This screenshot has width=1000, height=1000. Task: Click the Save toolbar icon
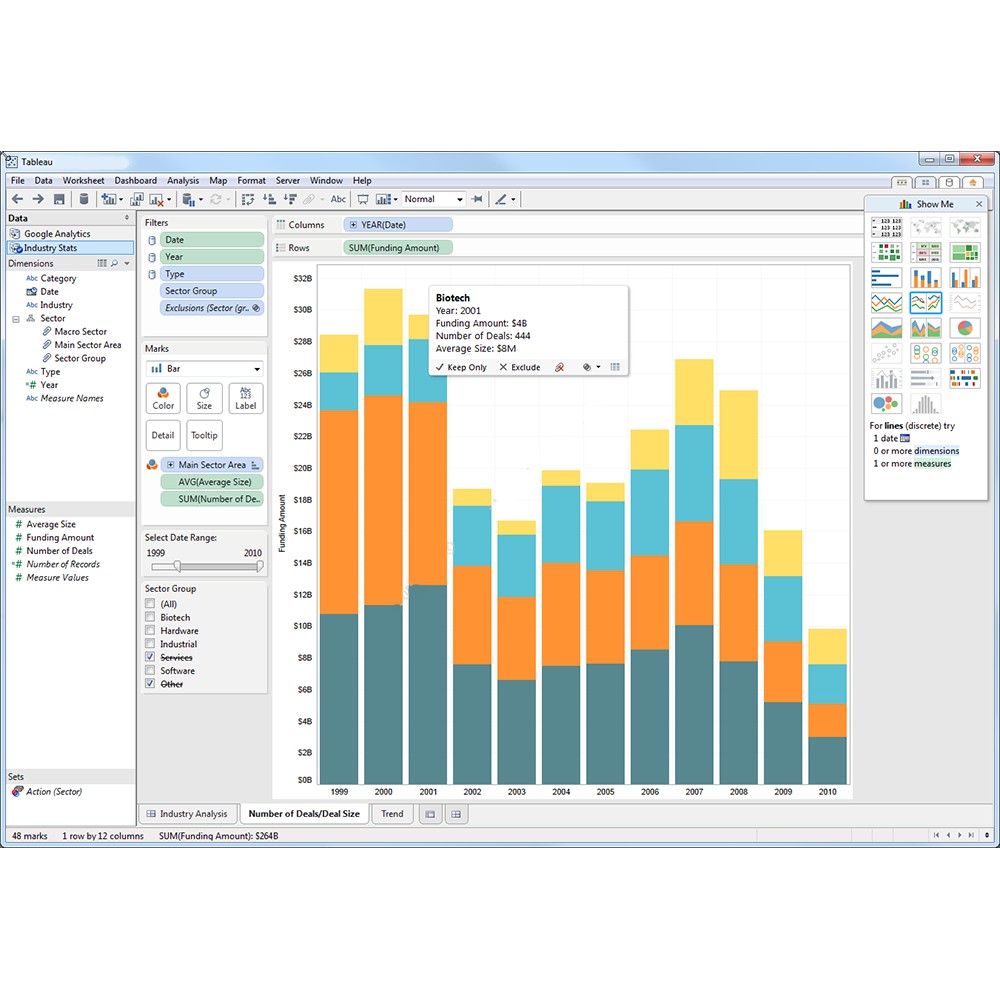pos(59,199)
